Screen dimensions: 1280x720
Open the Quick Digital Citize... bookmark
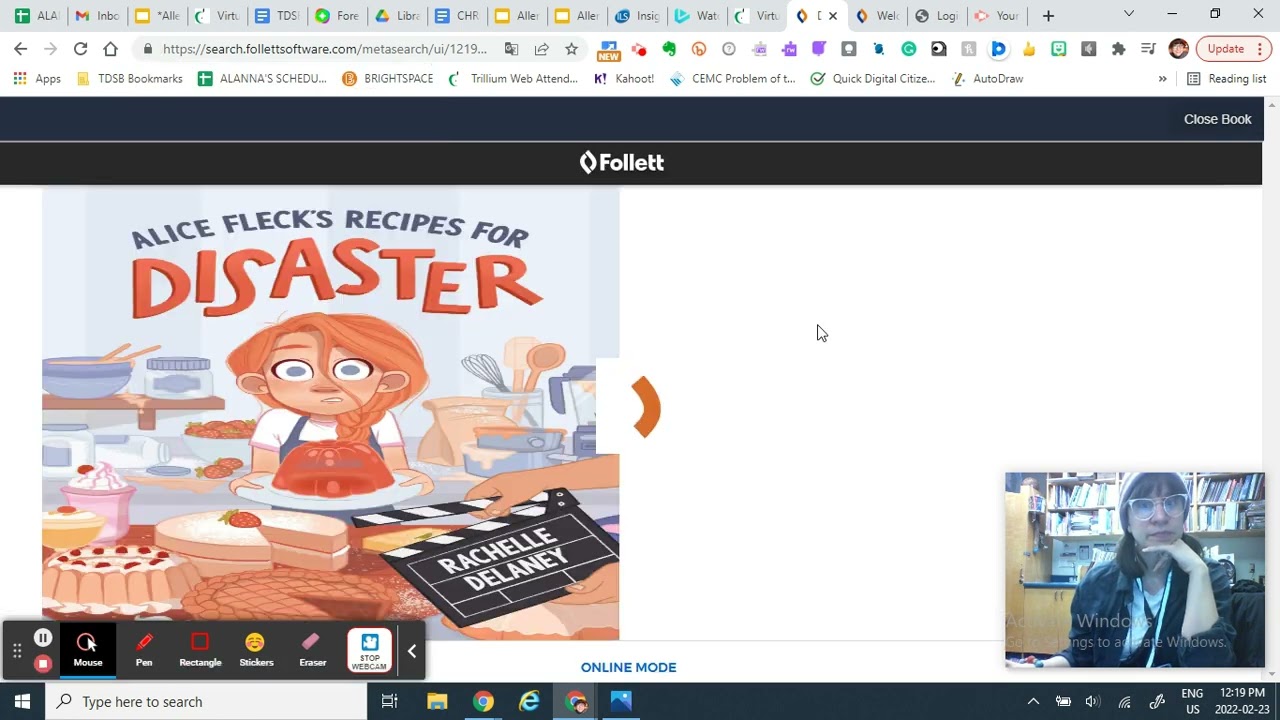pos(873,78)
